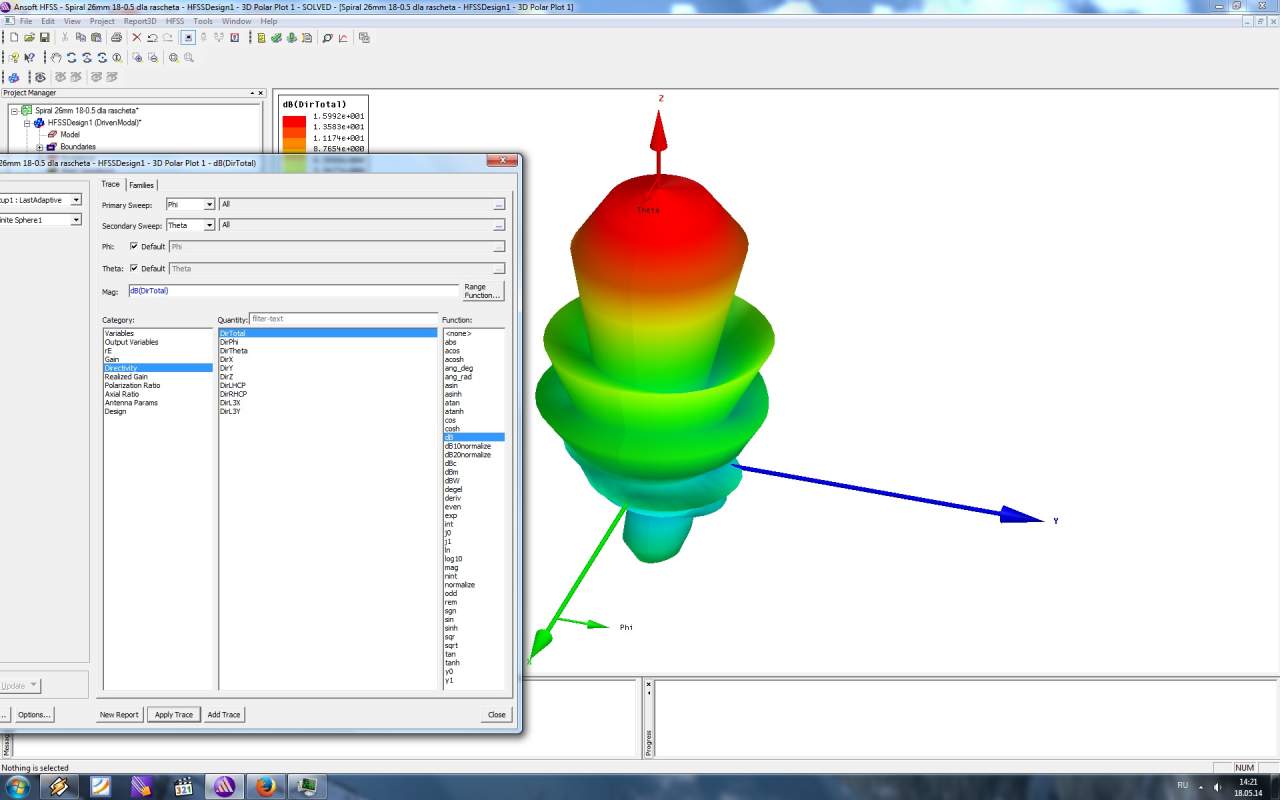
Task: Switch to the Families tab
Action: 142,185
